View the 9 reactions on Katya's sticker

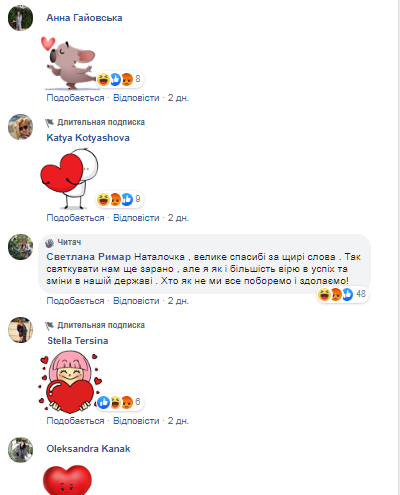click(119, 199)
